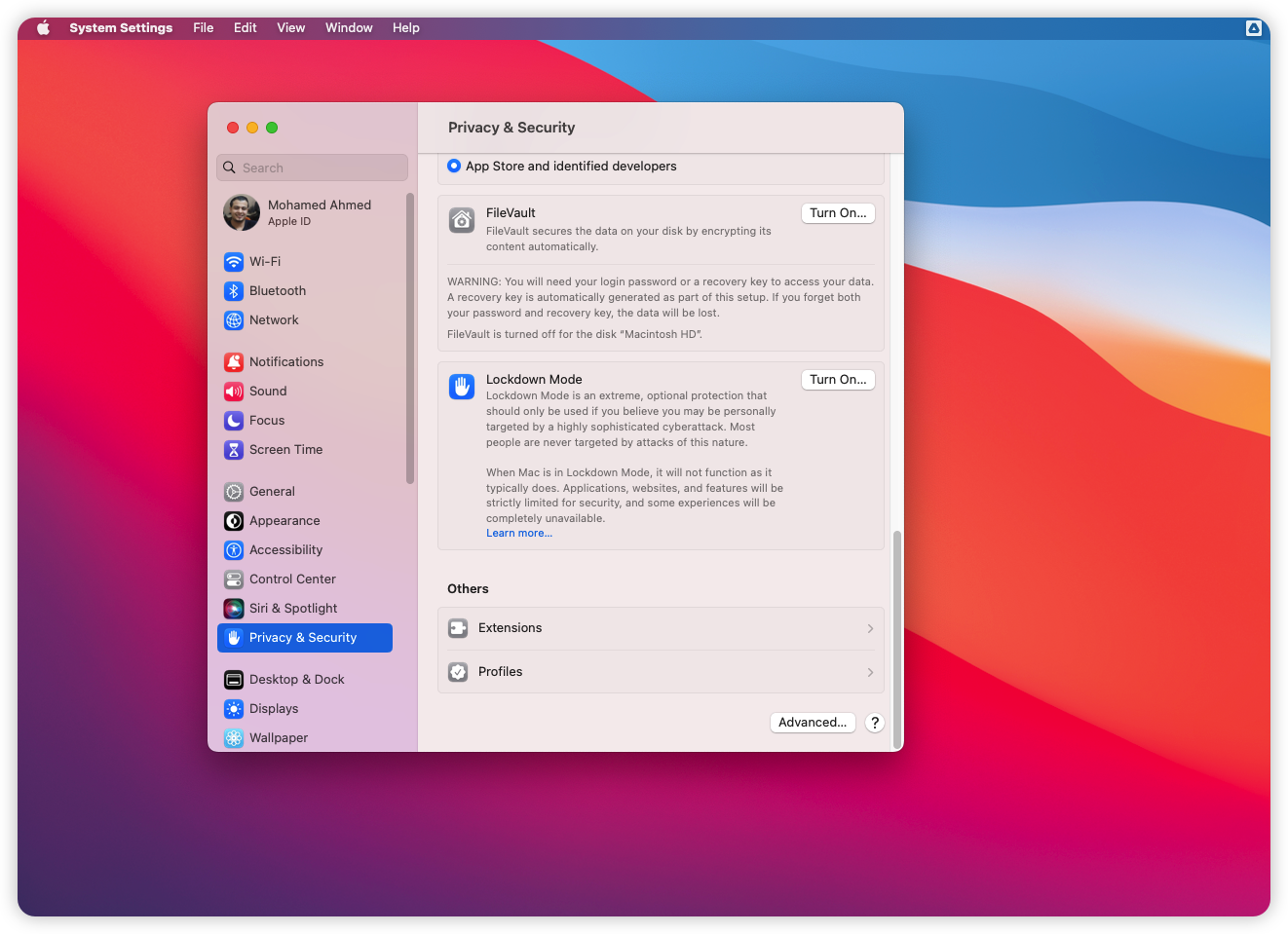Click the Bluetooth sidebar icon
The height and width of the screenshot is (934, 1288).
pyautogui.click(x=234, y=291)
